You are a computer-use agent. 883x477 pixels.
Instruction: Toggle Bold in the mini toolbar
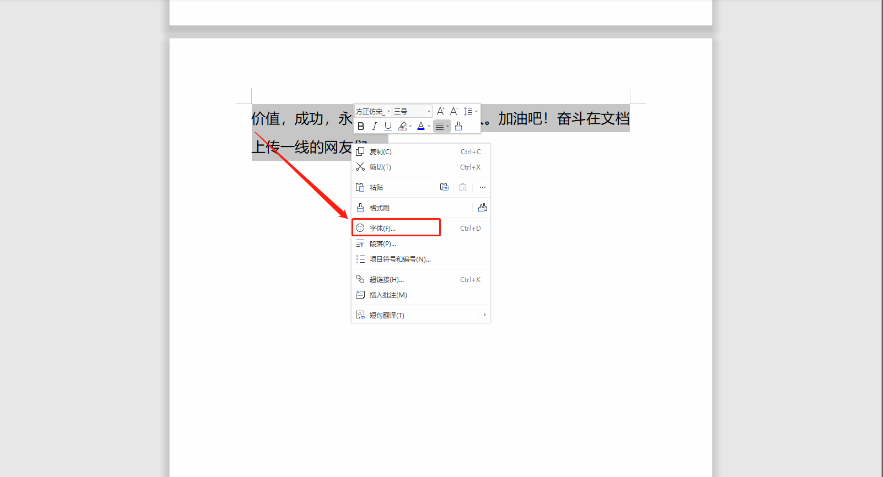361,127
